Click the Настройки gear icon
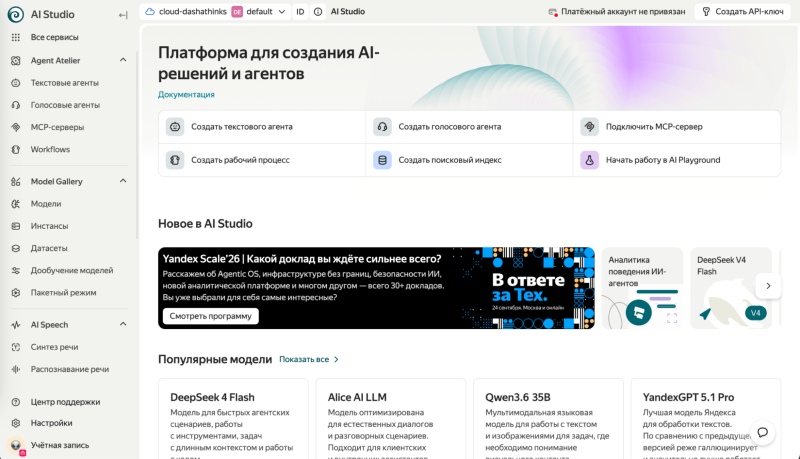 [16, 423]
